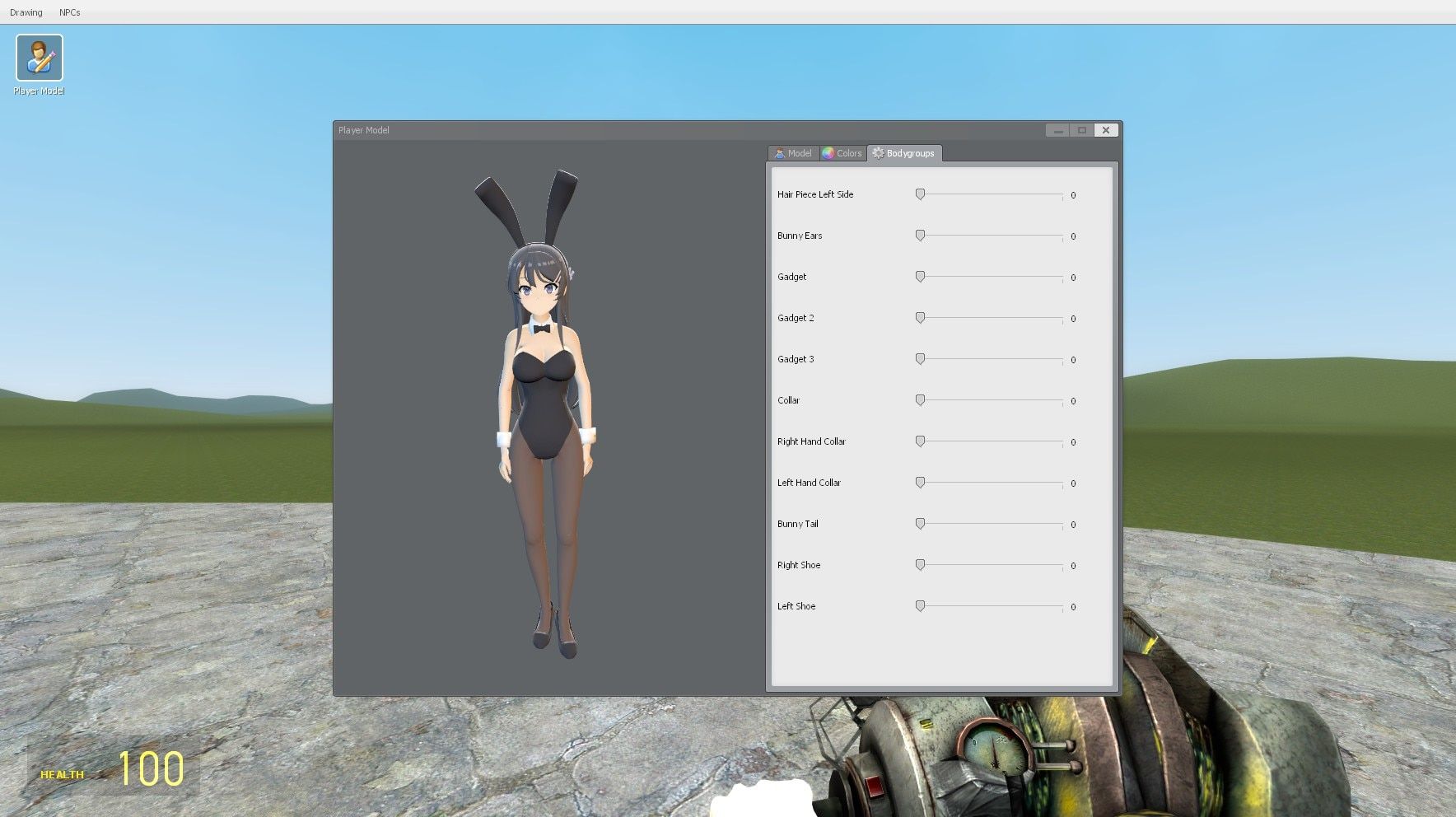Viewport: 1456px width, 817px height.
Task: Close the Player Model window
Action: 1106,130
